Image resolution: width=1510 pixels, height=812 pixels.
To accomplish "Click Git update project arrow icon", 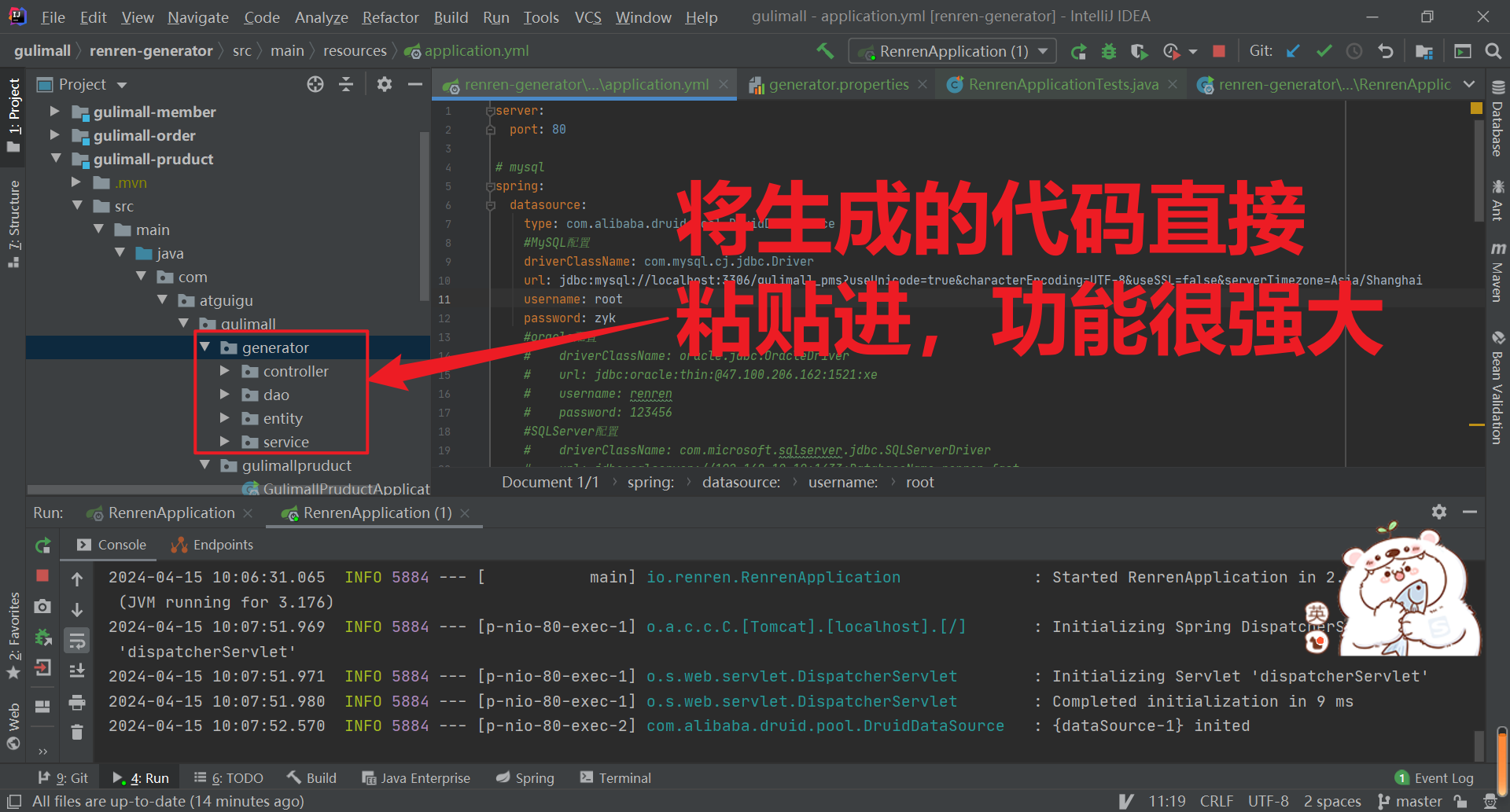I will [1293, 51].
